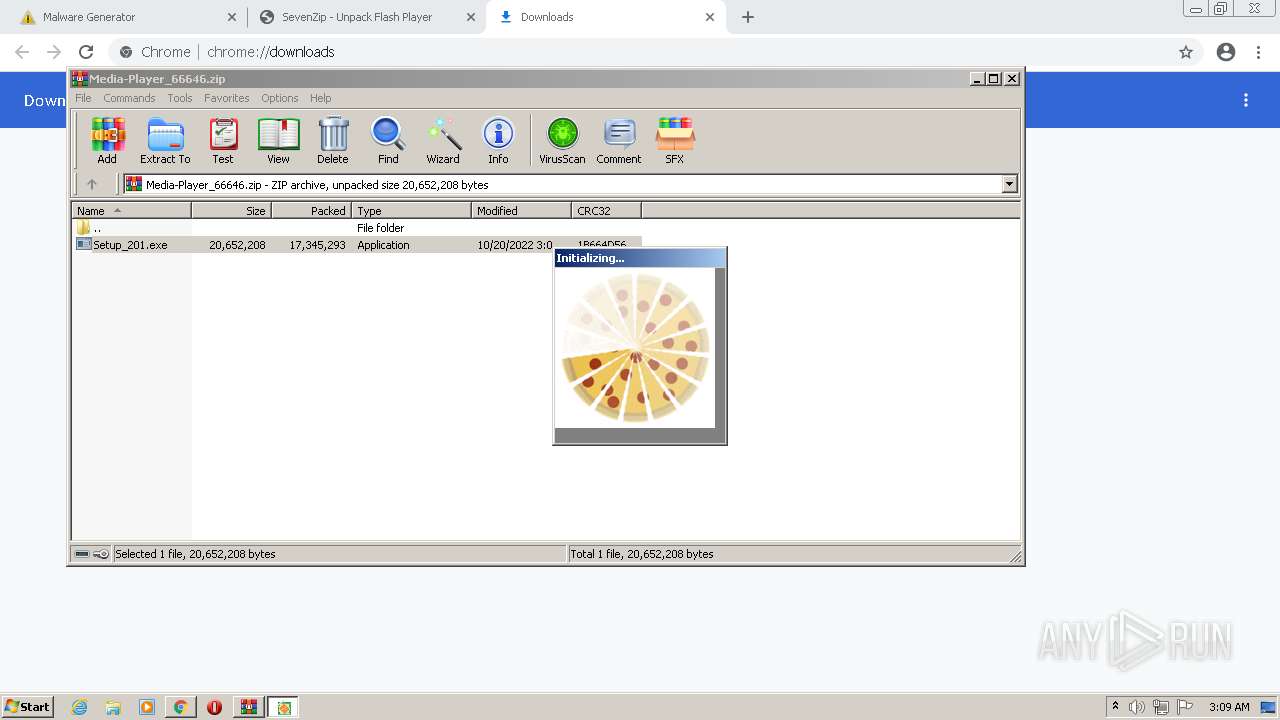The width and height of the screenshot is (1280, 720).
Task: Show hidden tray icons arrow
Action: [1115, 706]
